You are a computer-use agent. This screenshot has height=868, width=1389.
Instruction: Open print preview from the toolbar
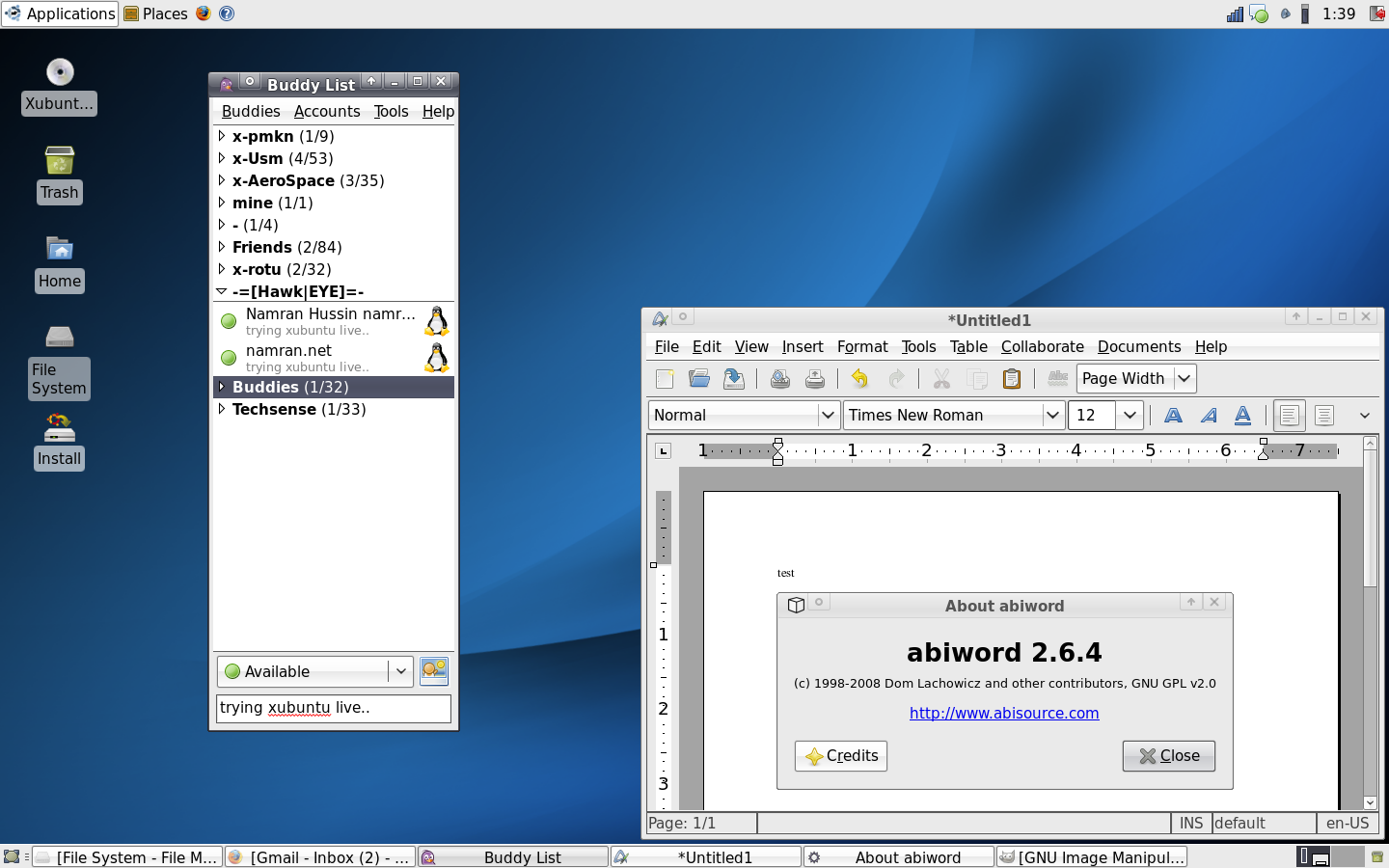(779, 379)
